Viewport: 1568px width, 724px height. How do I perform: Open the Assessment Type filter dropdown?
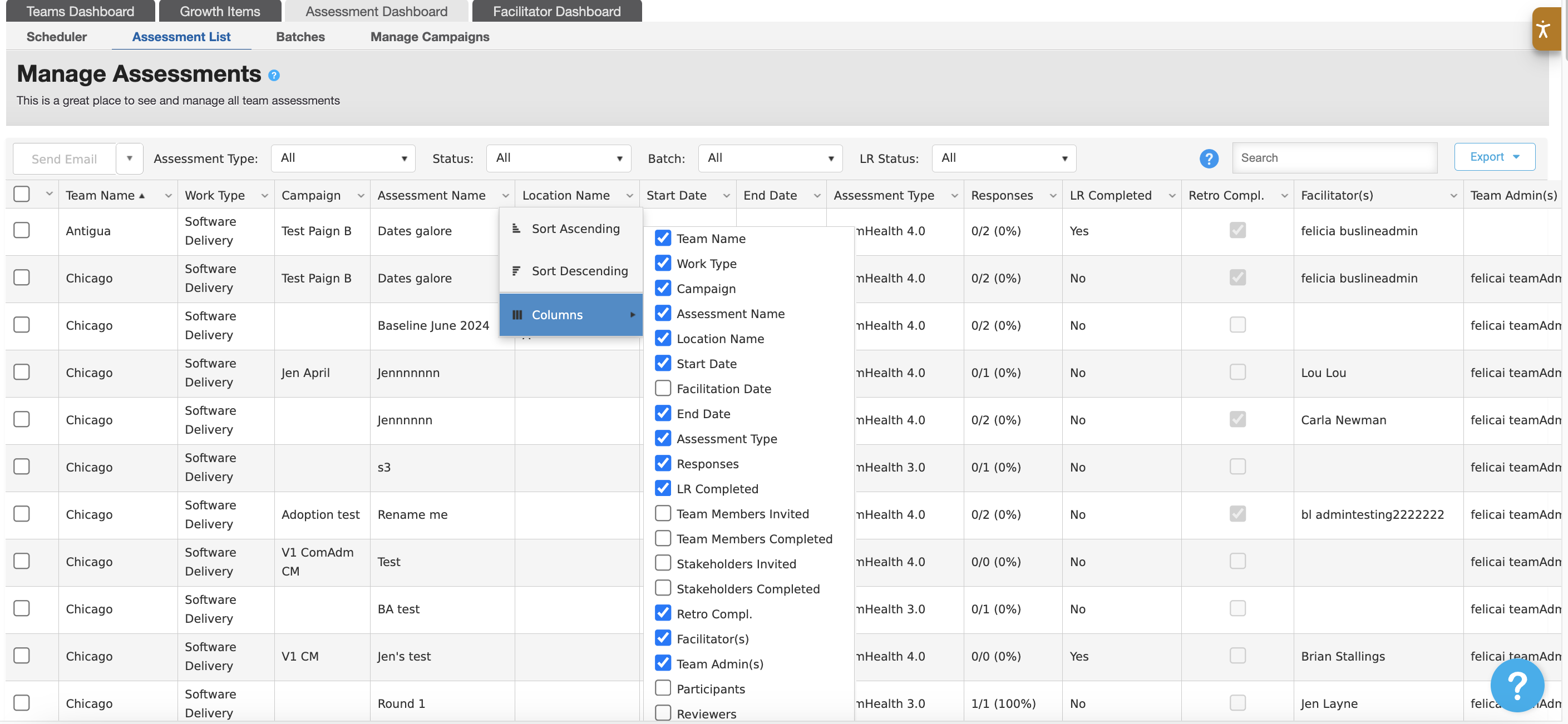[x=343, y=158]
